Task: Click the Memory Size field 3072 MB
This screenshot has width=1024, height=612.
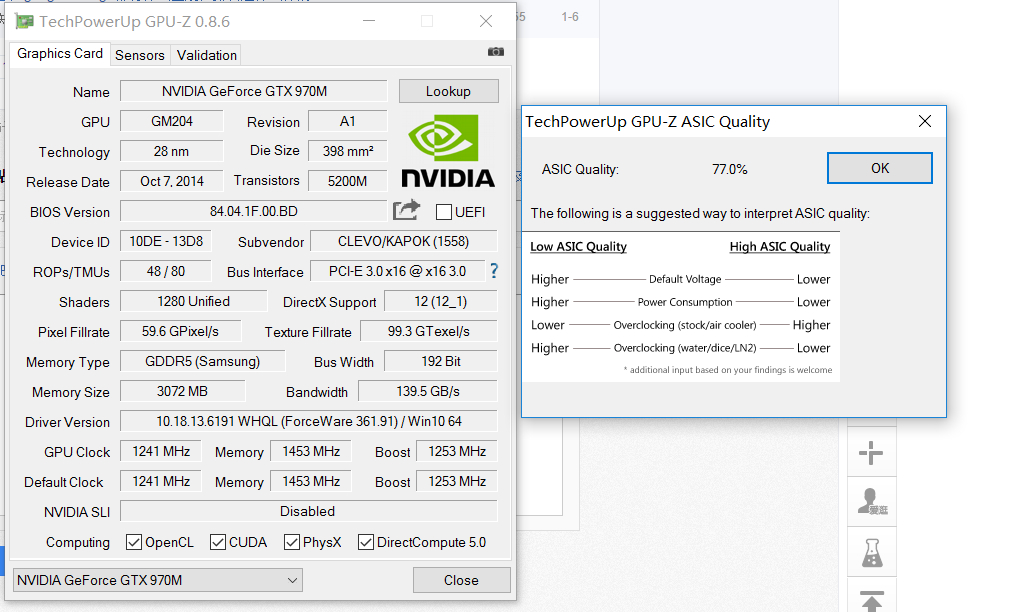Action: click(x=182, y=391)
